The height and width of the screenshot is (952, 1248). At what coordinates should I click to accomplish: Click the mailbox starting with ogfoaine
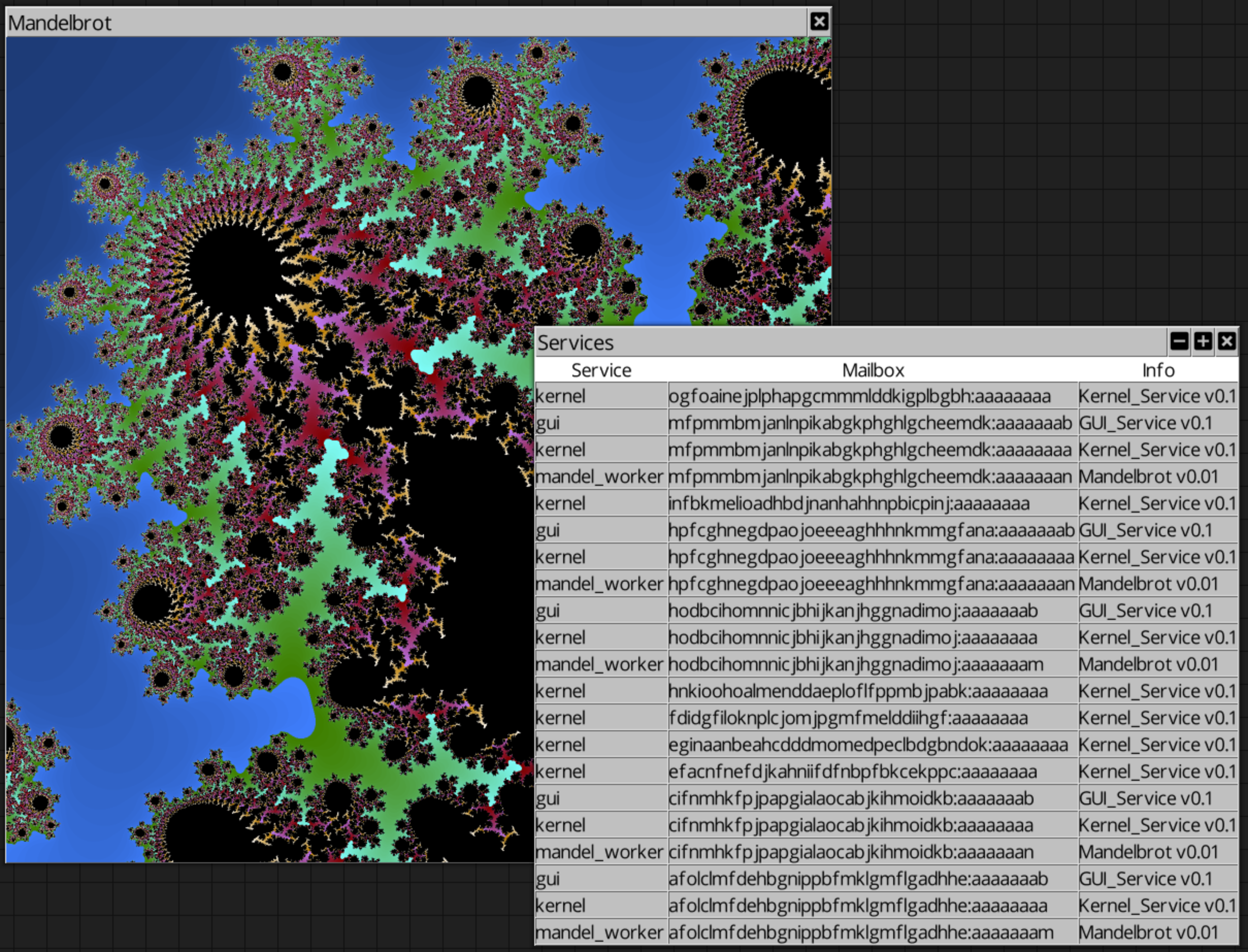pyautogui.click(x=859, y=396)
